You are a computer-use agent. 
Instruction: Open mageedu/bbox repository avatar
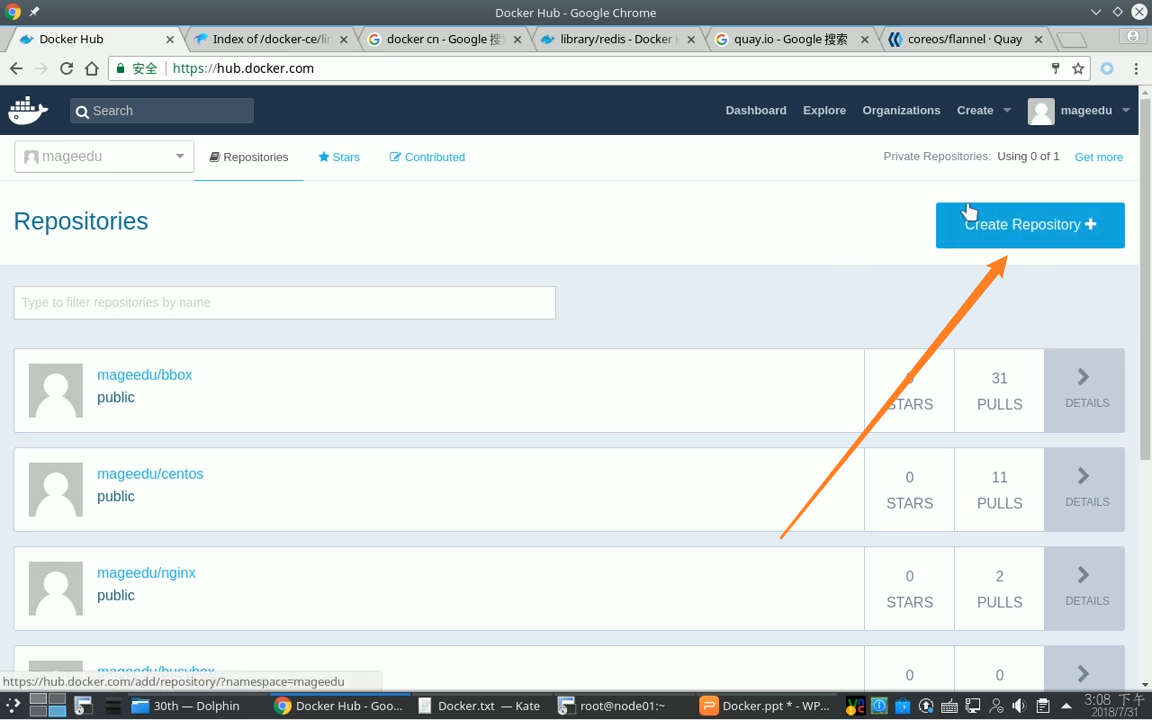[x=56, y=390]
